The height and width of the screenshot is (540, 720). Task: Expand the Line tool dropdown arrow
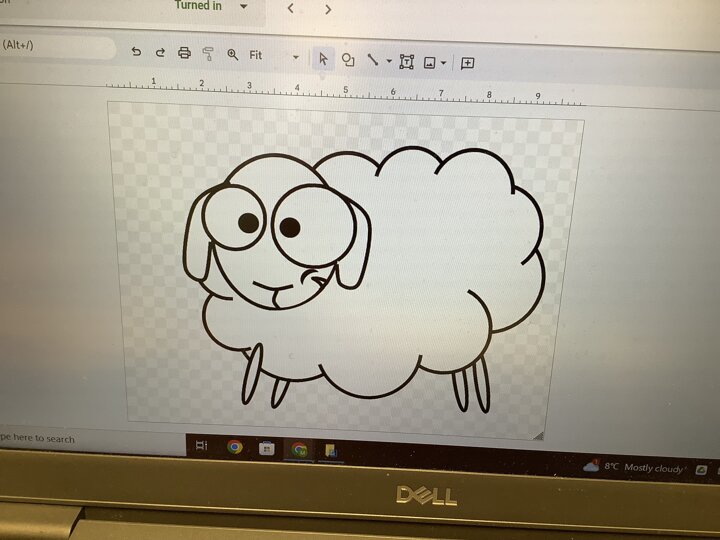(389, 61)
